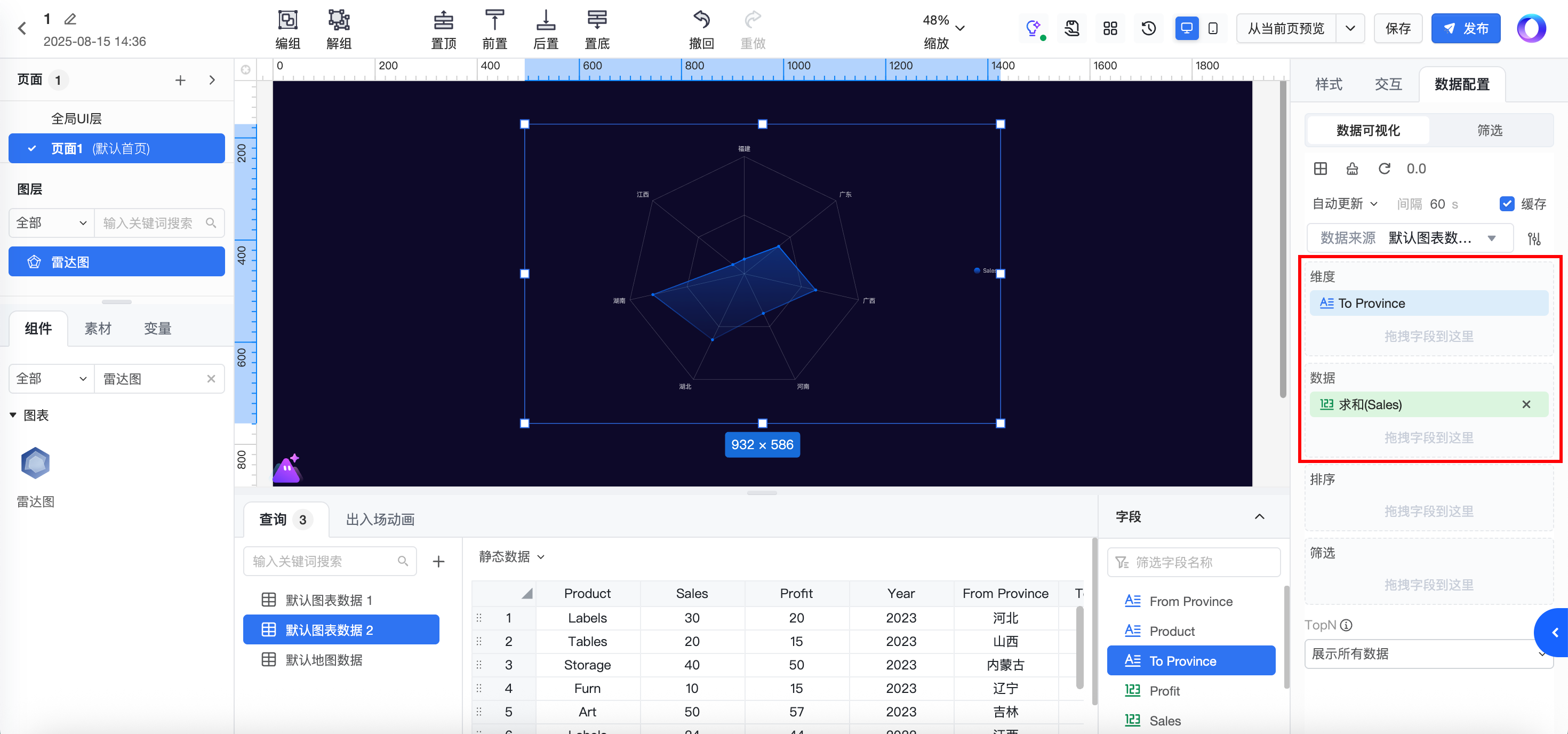Select desktop view toggle button
This screenshot has width=1568, height=734.
pos(1186,29)
